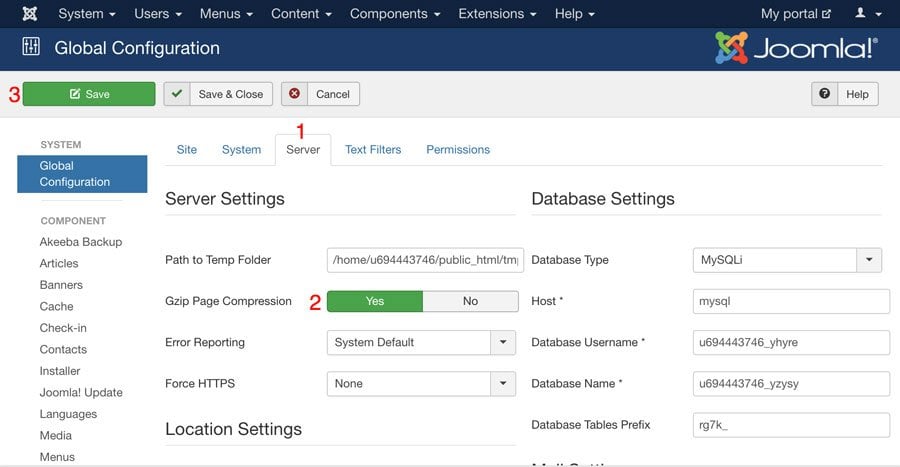
Task: Open Joomla! Update in the sidebar
Action: [x=81, y=392]
